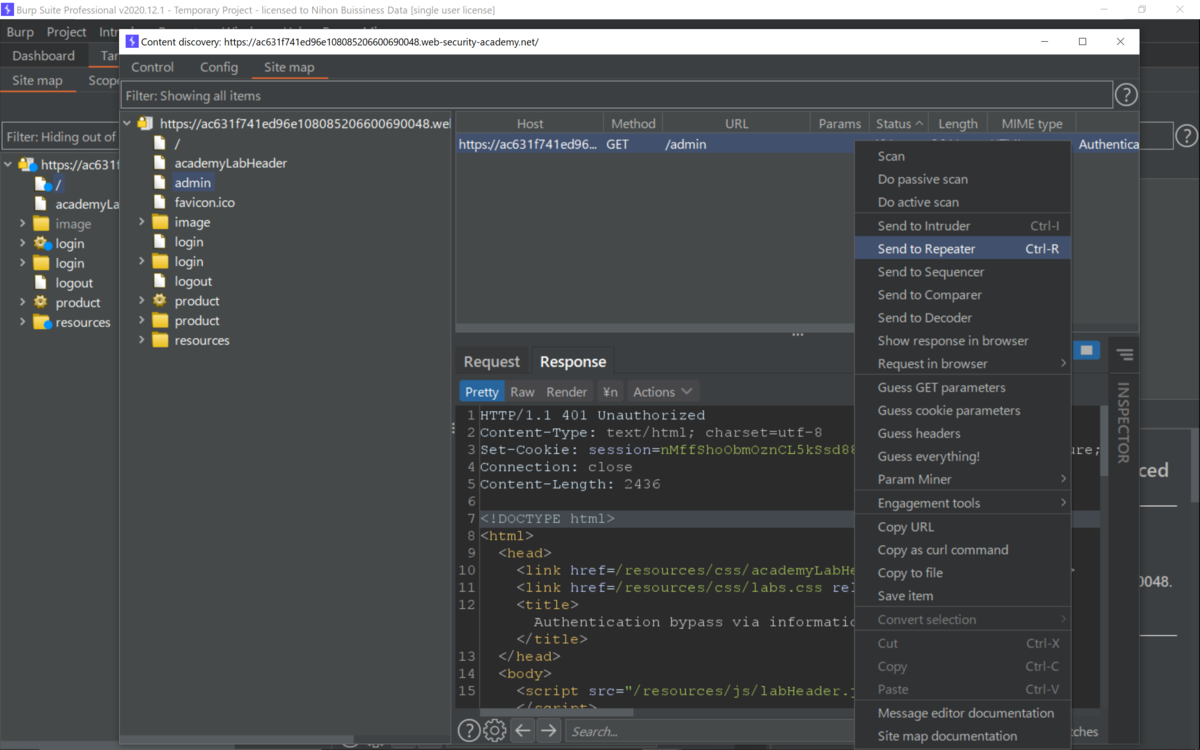Choose Send to Sequencer

click(962, 272)
